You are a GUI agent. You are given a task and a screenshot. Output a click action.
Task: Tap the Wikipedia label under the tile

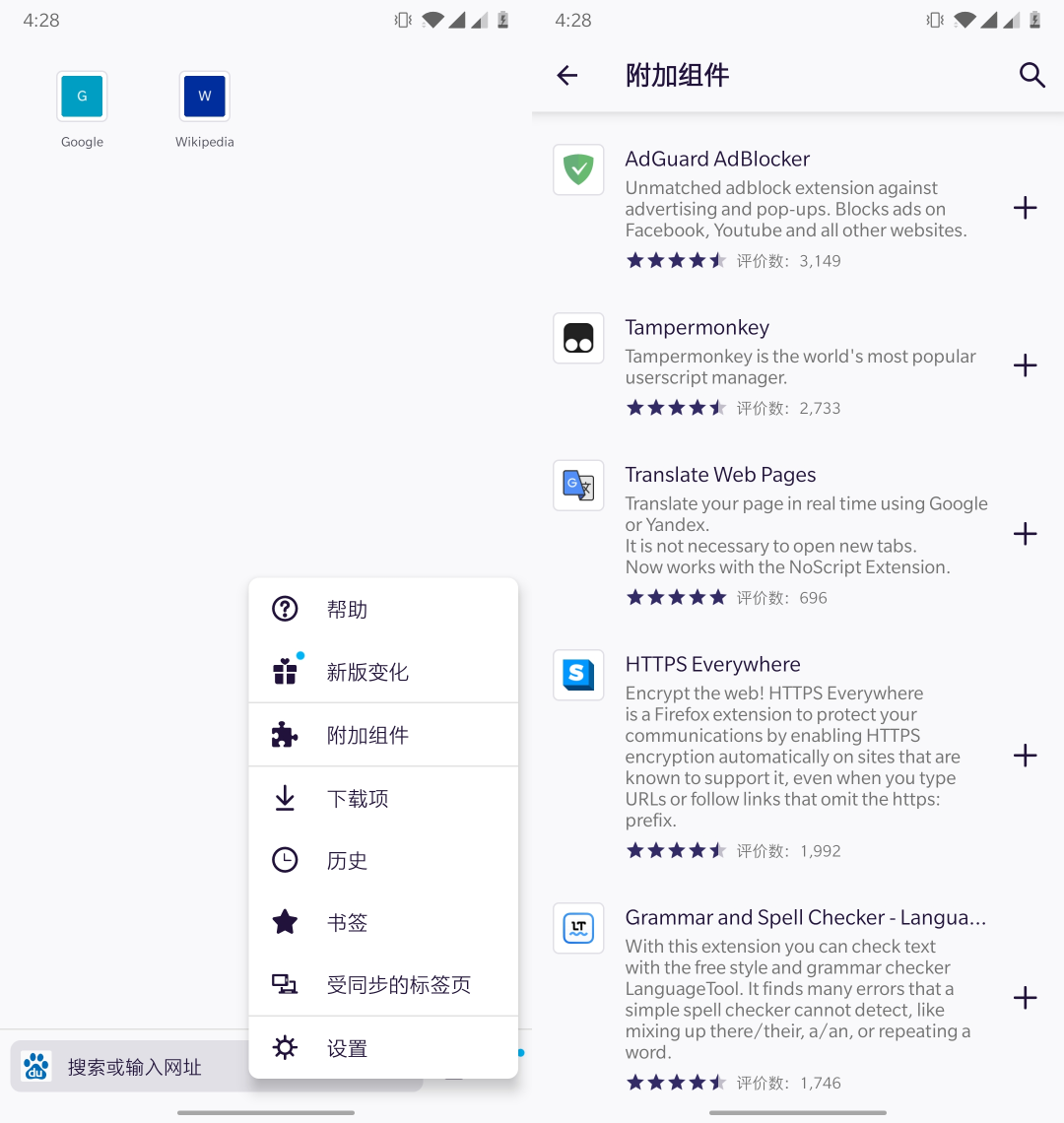tap(204, 142)
